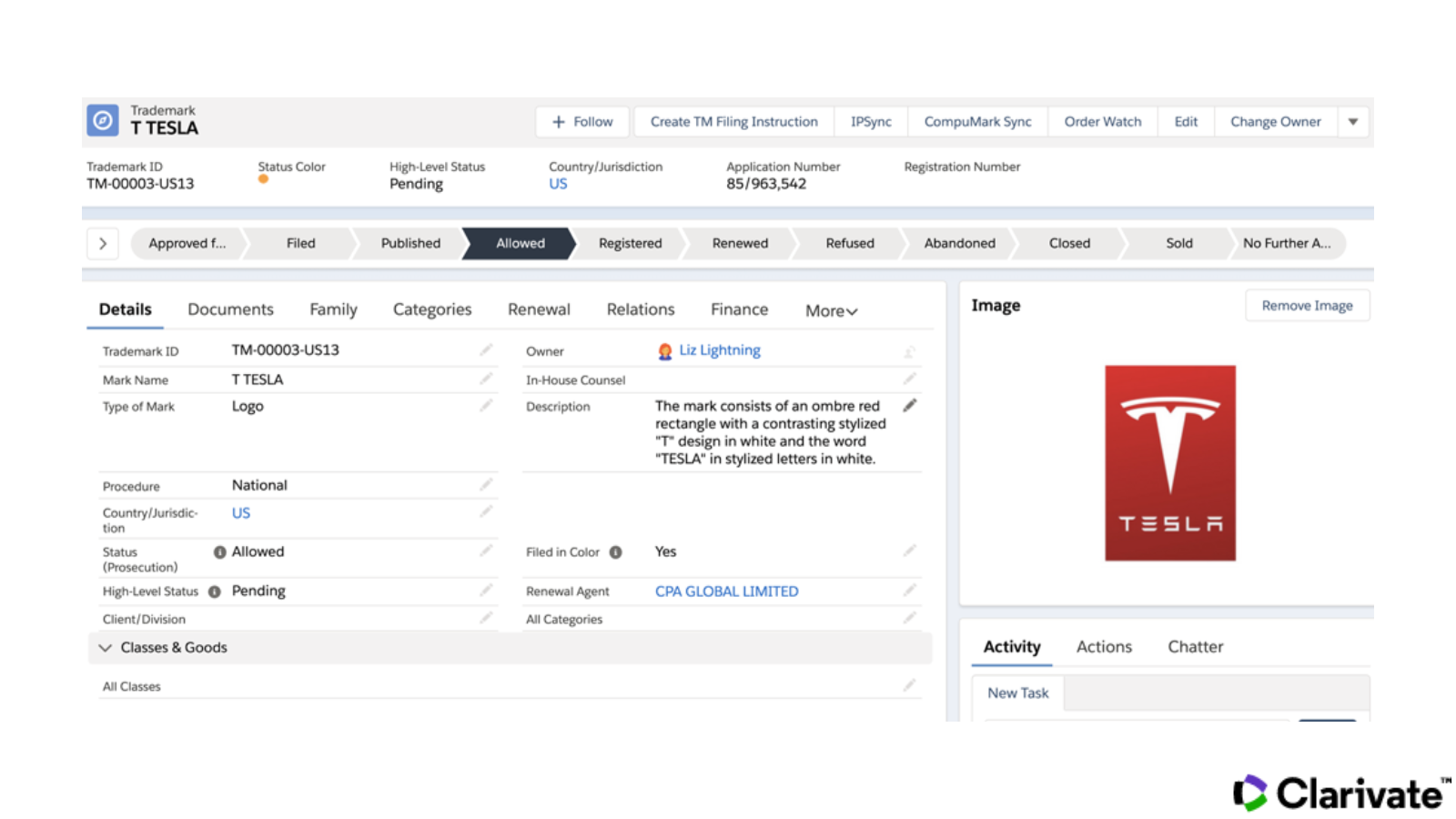
Task: Go to the Family tab
Action: point(333,309)
